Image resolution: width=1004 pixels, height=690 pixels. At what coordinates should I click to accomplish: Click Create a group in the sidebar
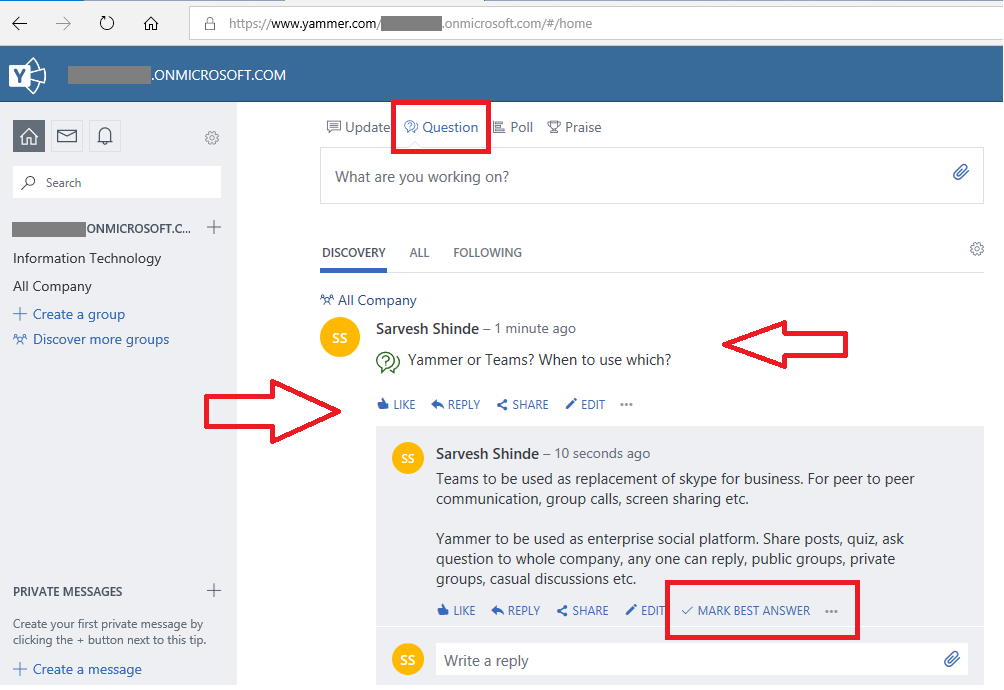[x=68, y=313]
